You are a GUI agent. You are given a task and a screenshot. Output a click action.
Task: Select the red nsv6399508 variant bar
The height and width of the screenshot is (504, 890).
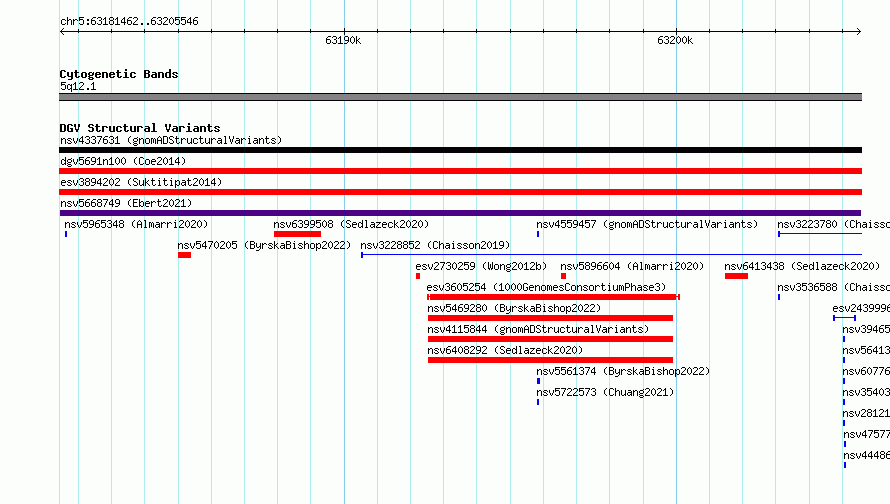[x=297, y=234]
